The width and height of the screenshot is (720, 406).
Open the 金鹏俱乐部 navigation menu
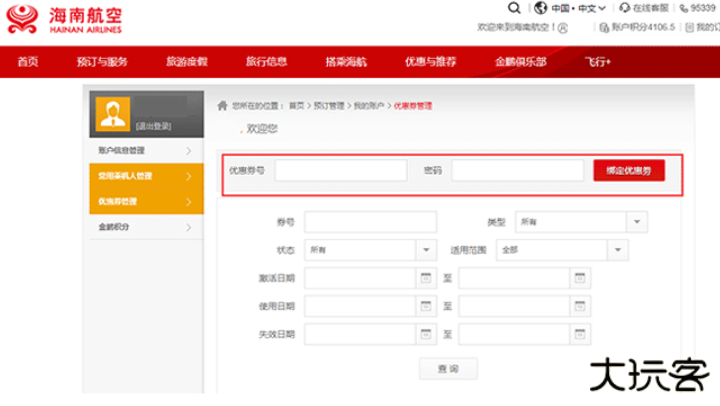pyautogui.click(x=520, y=62)
